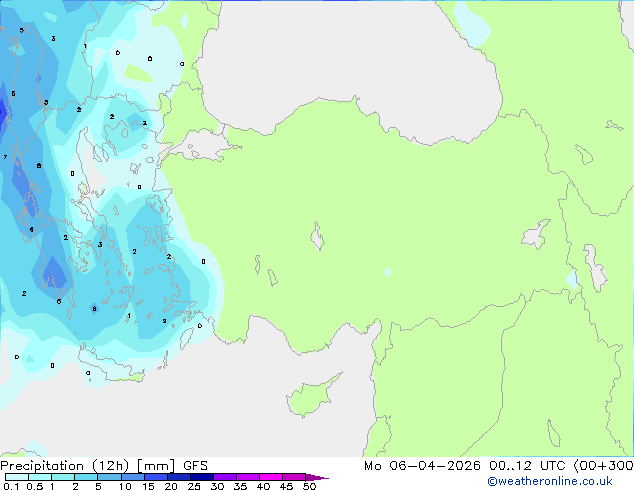Select the 1–2 mm legend color box
Screen dimensions: 634x490
point(63,477)
